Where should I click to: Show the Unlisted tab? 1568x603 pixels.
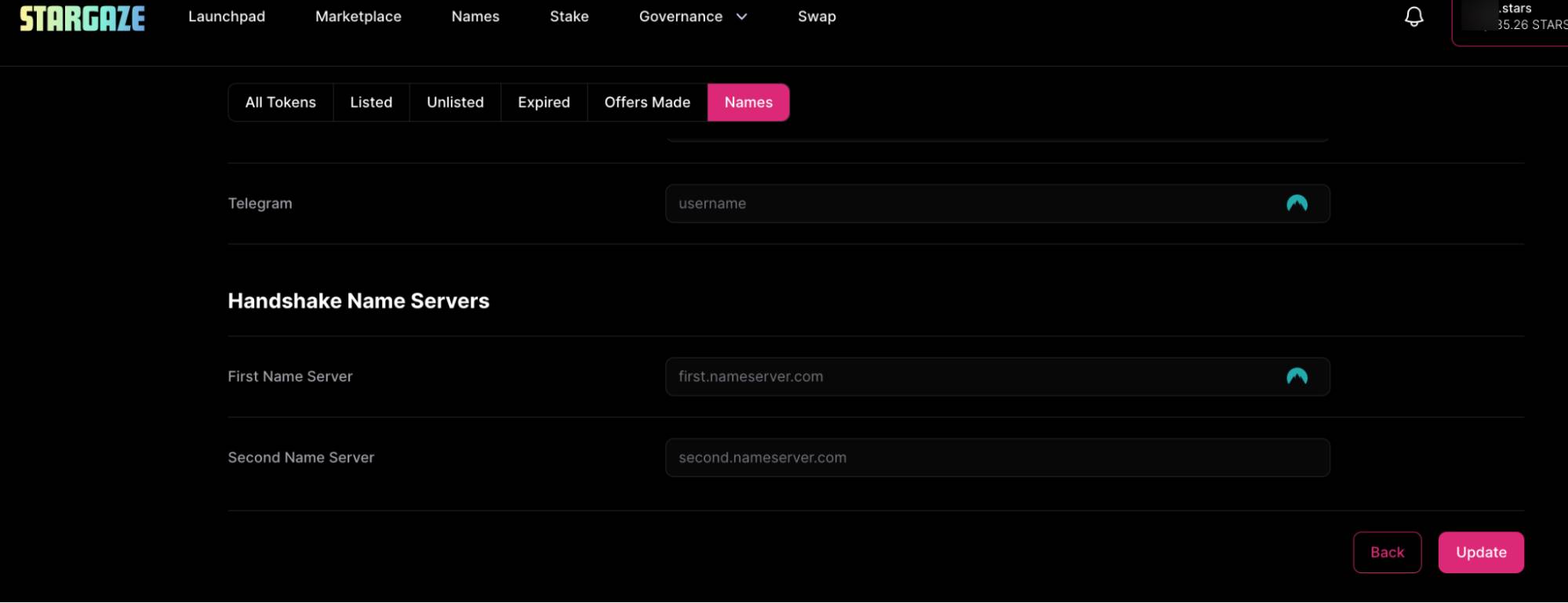[x=455, y=103]
